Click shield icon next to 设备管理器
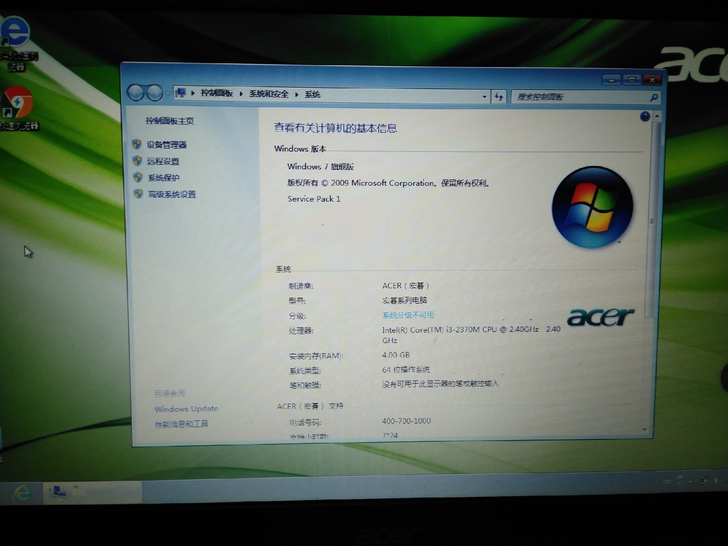The height and width of the screenshot is (546, 728). [x=136, y=144]
